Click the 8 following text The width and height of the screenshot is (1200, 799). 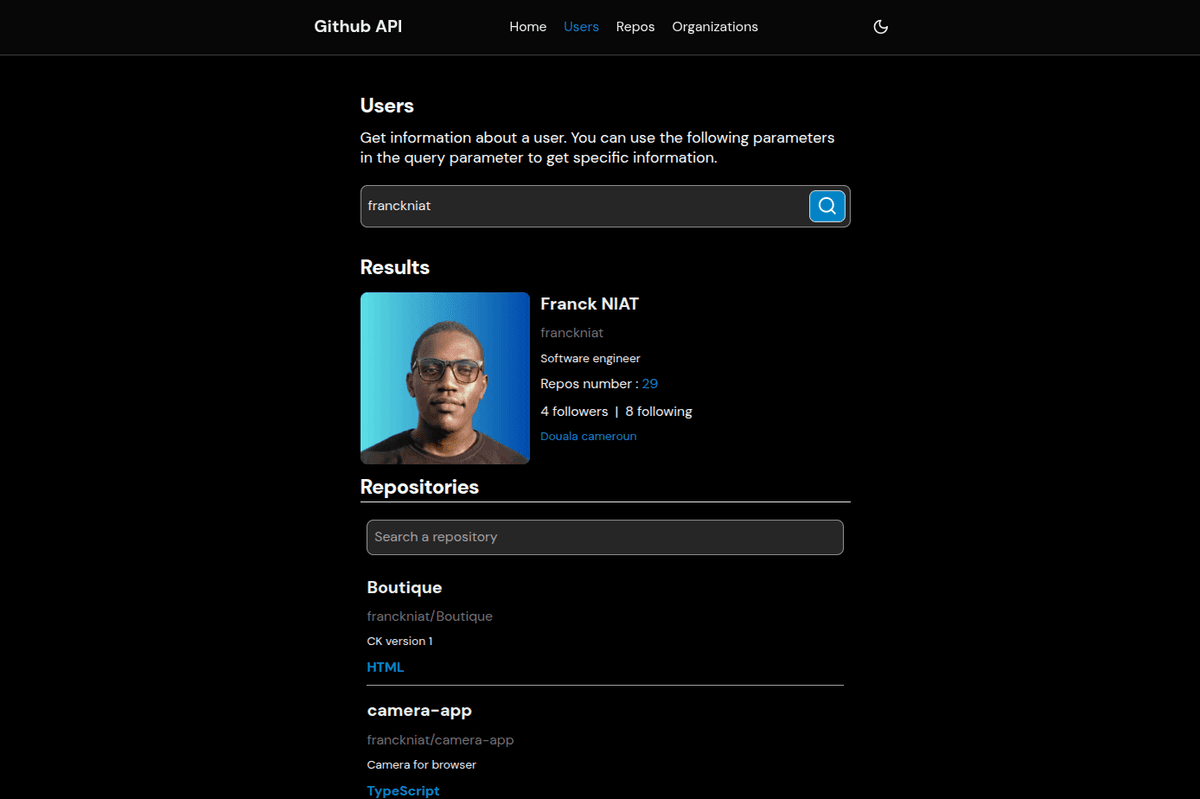[659, 411]
